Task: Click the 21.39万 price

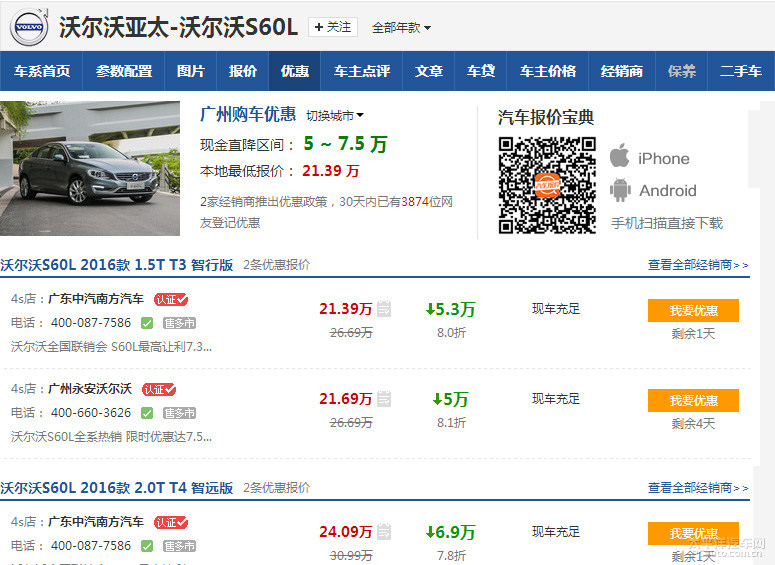Action: pyautogui.click(x=345, y=309)
